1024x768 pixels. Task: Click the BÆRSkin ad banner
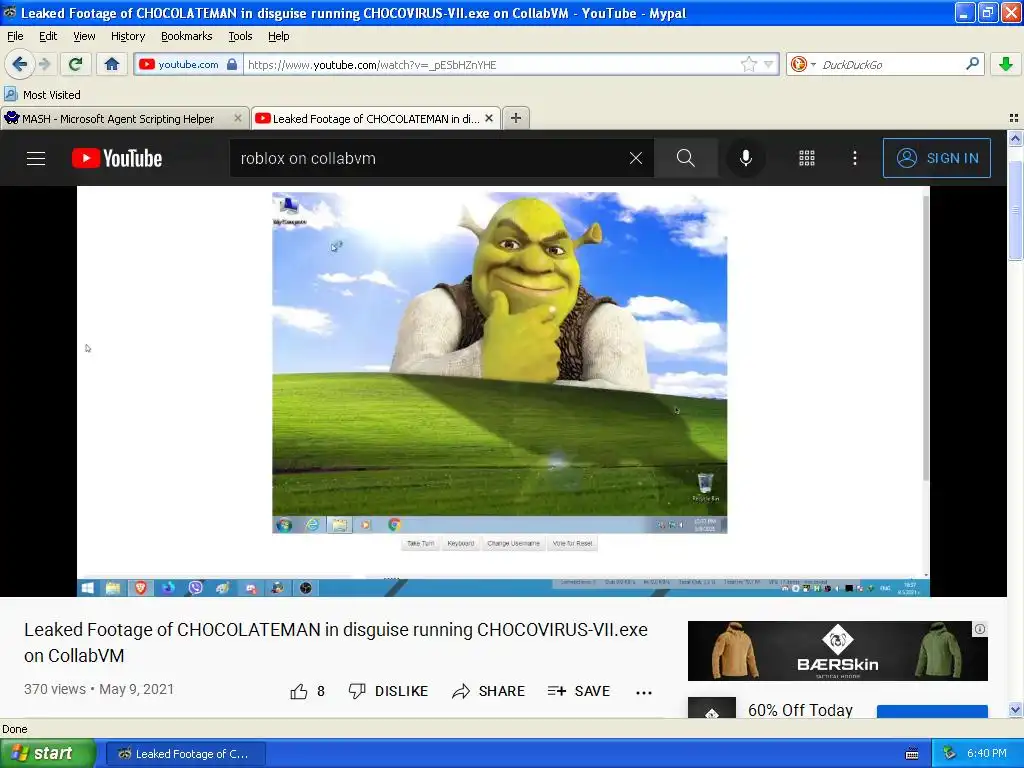tap(837, 650)
